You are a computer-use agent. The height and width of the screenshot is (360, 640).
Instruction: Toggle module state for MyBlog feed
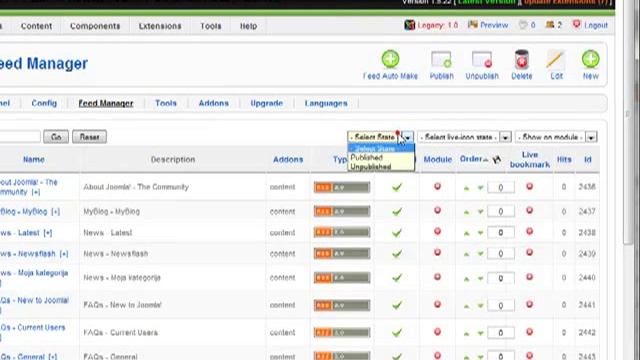pyautogui.click(x=437, y=211)
